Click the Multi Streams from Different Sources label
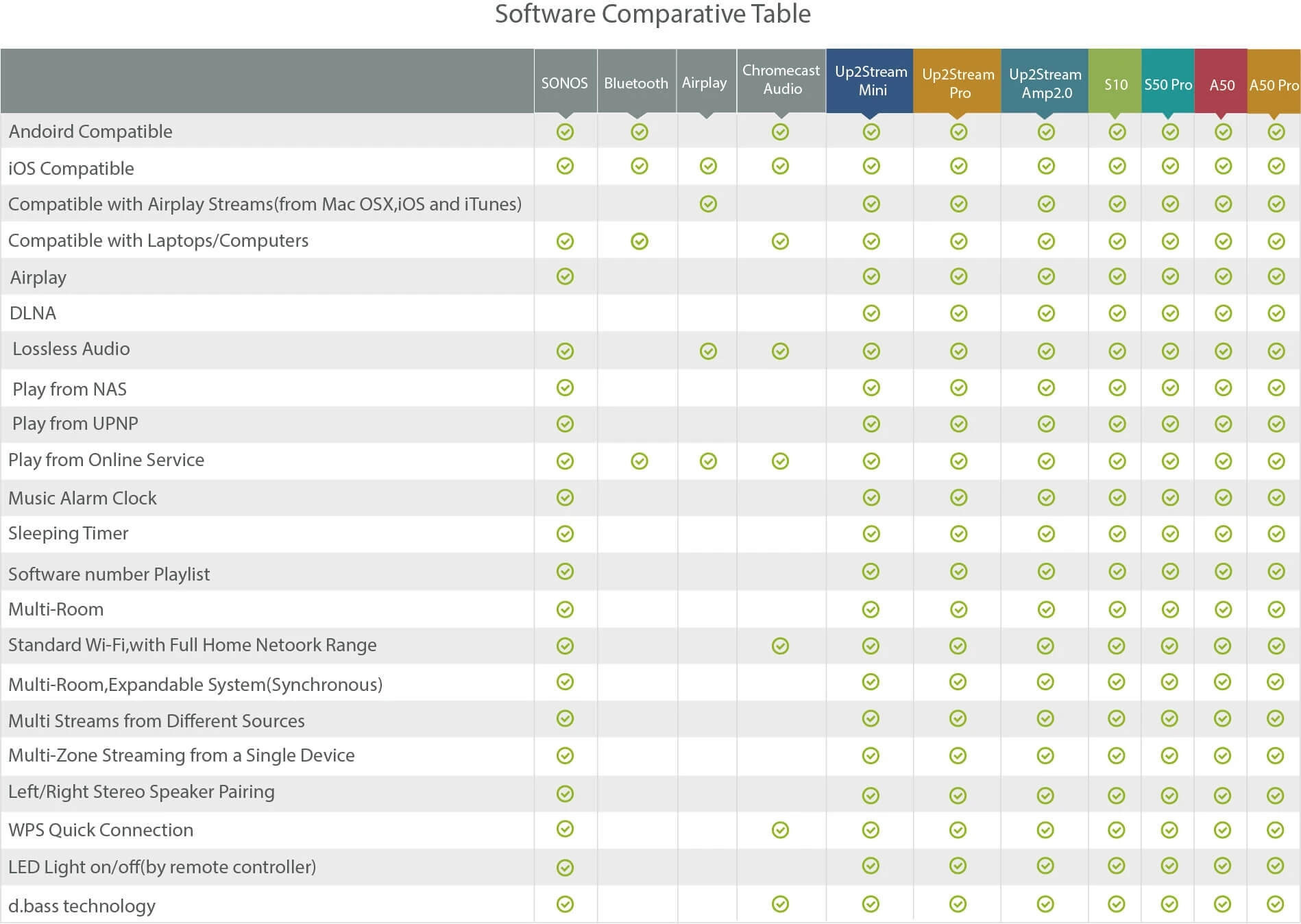 click(156, 720)
